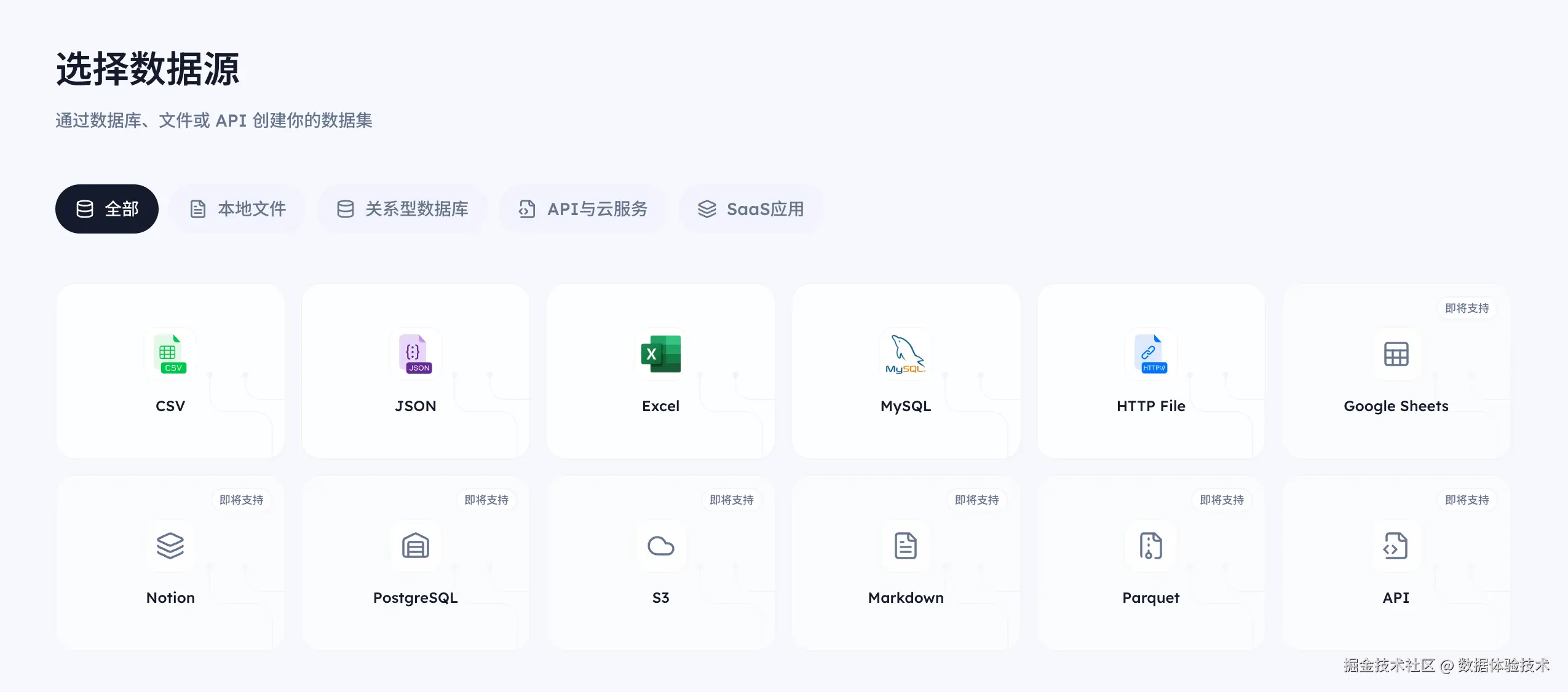Click the 即将支持 badge on API card
Viewport: 1568px width, 692px height.
(1467, 500)
